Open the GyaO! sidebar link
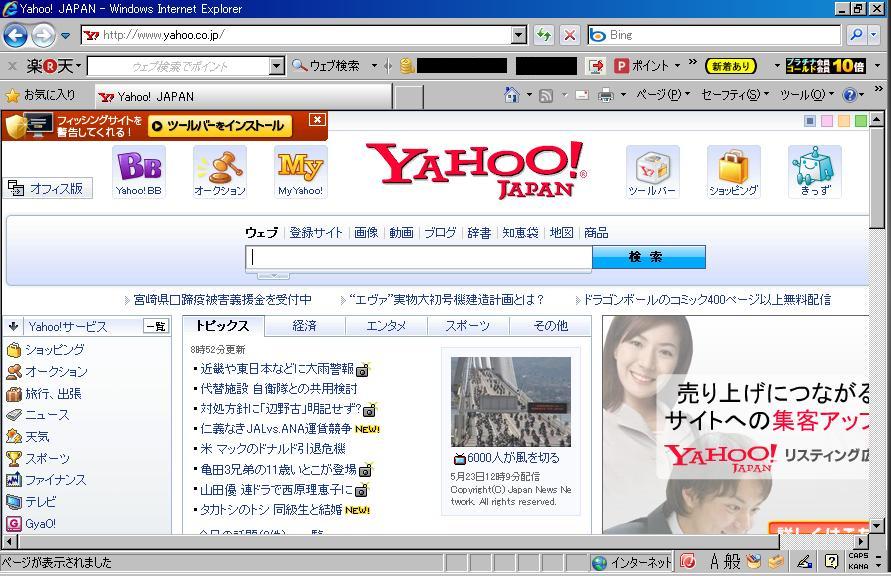 click(40, 524)
